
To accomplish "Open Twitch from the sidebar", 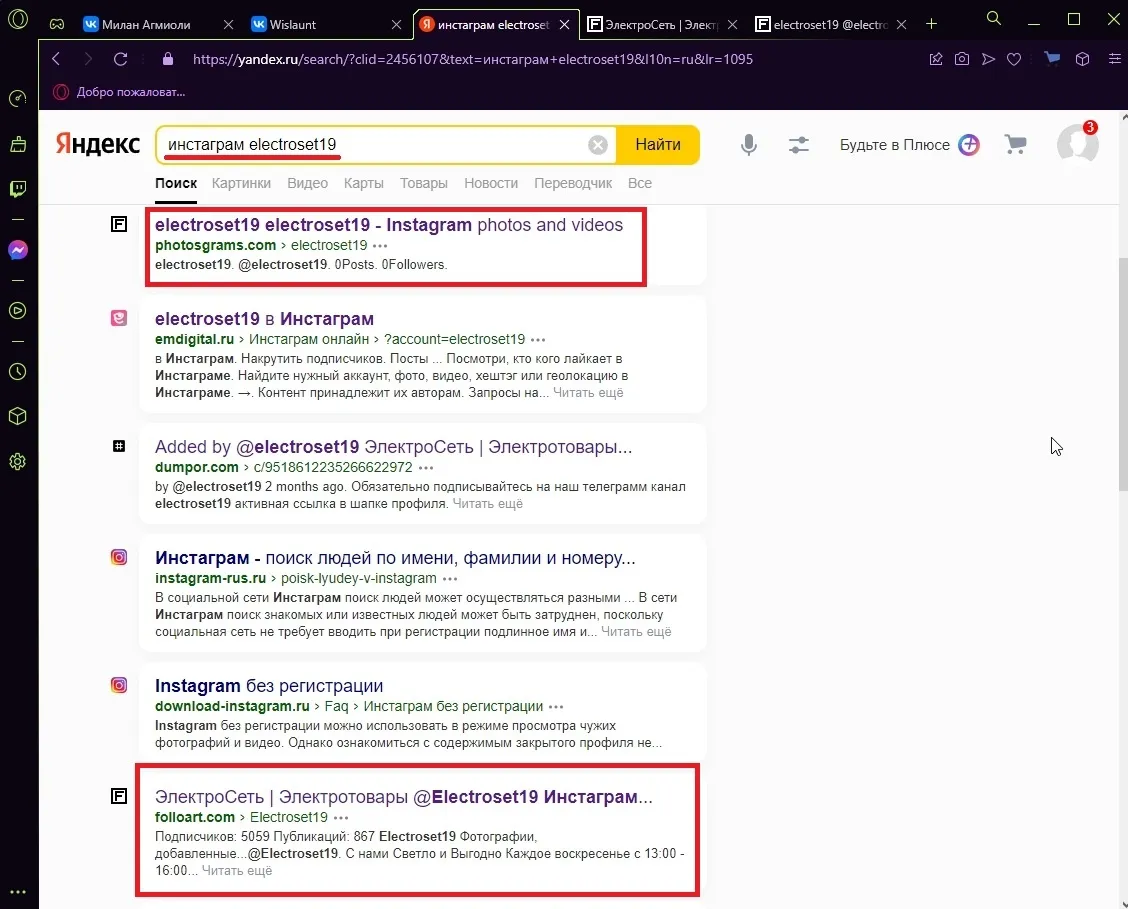I will point(18,188).
